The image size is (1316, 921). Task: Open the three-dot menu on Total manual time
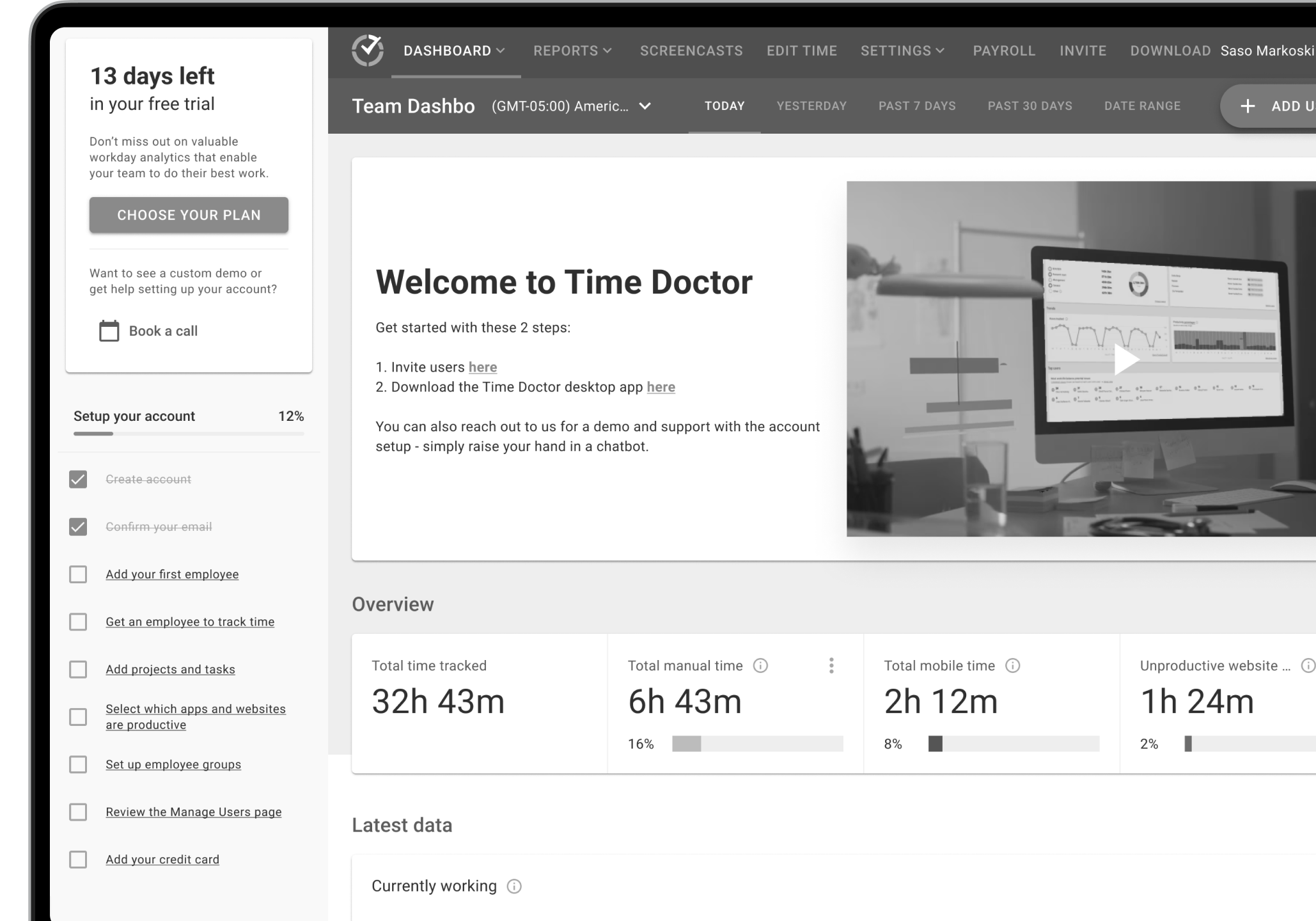[x=831, y=666]
